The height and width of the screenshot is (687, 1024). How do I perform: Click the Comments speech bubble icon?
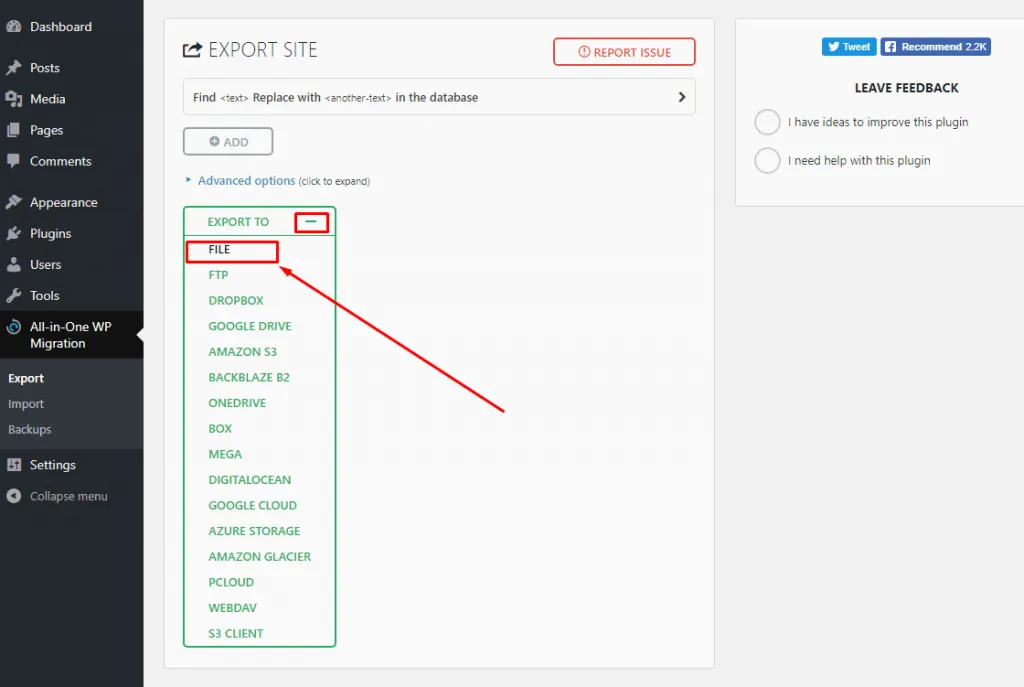tap(14, 161)
